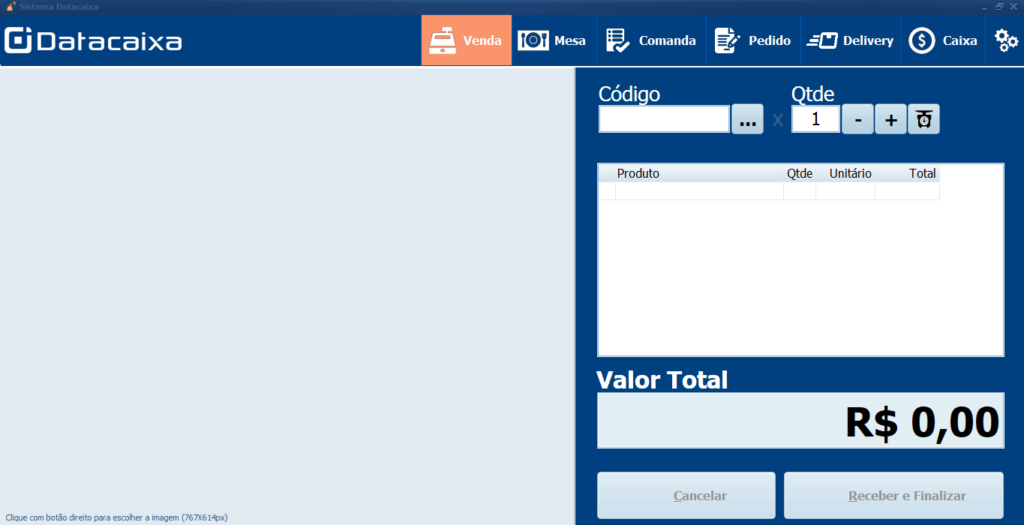The height and width of the screenshot is (525, 1024).
Task: Click Receber e Finalizar button
Action: [894, 496]
